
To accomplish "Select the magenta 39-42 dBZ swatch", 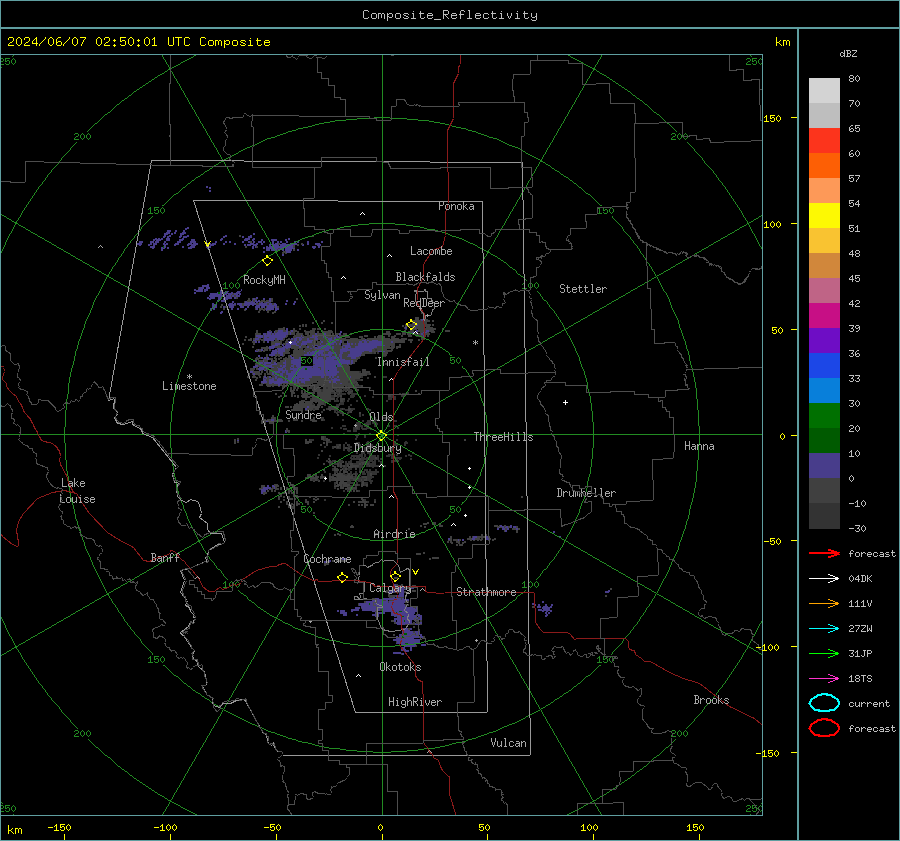I will click(x=824, y=315).
